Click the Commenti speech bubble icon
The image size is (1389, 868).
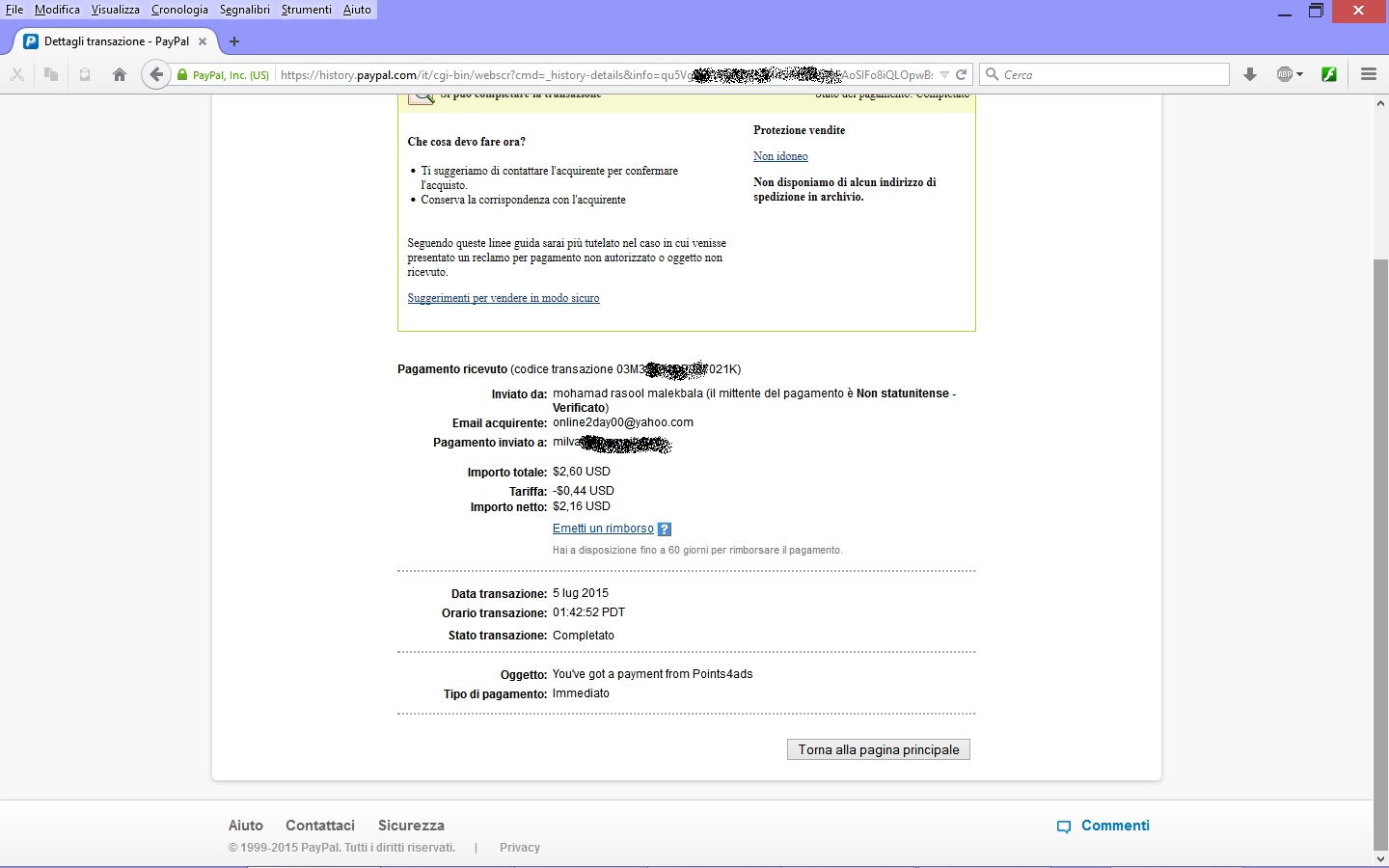click(1064, 827)
